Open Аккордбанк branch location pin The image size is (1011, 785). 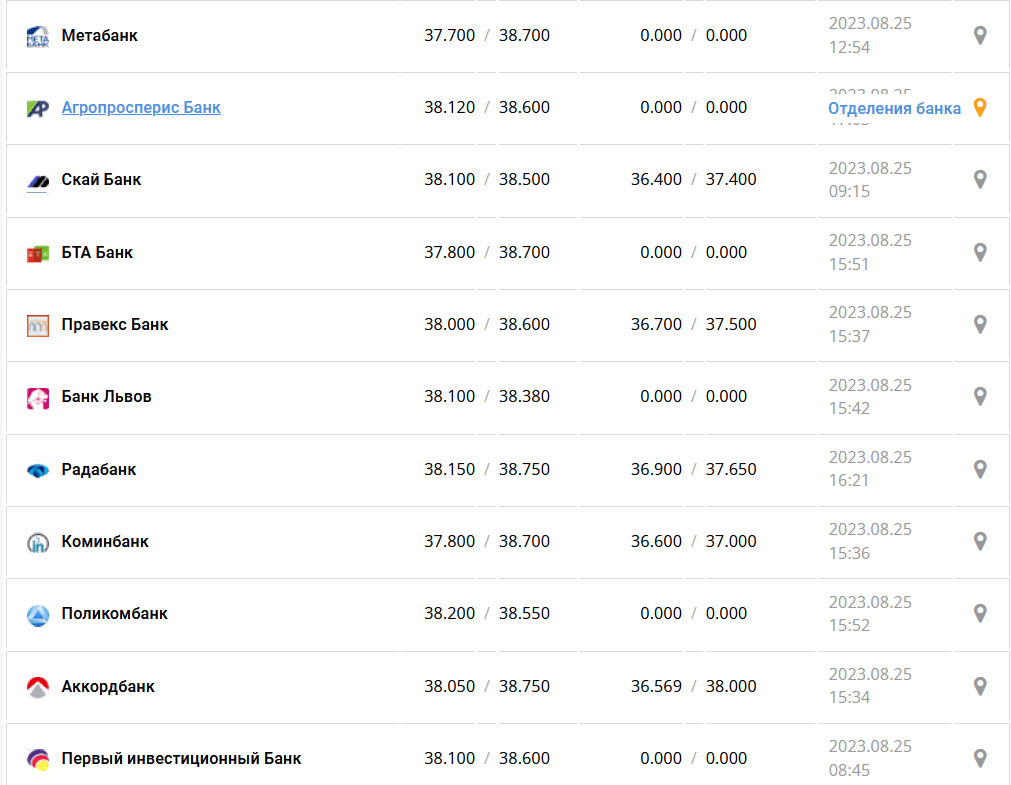pos(980,687)
